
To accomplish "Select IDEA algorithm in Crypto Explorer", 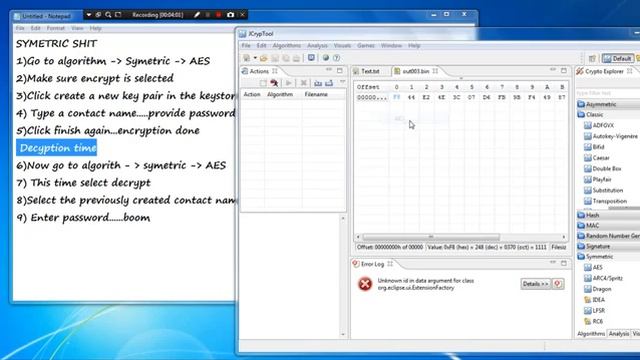I will coord(595,300).
